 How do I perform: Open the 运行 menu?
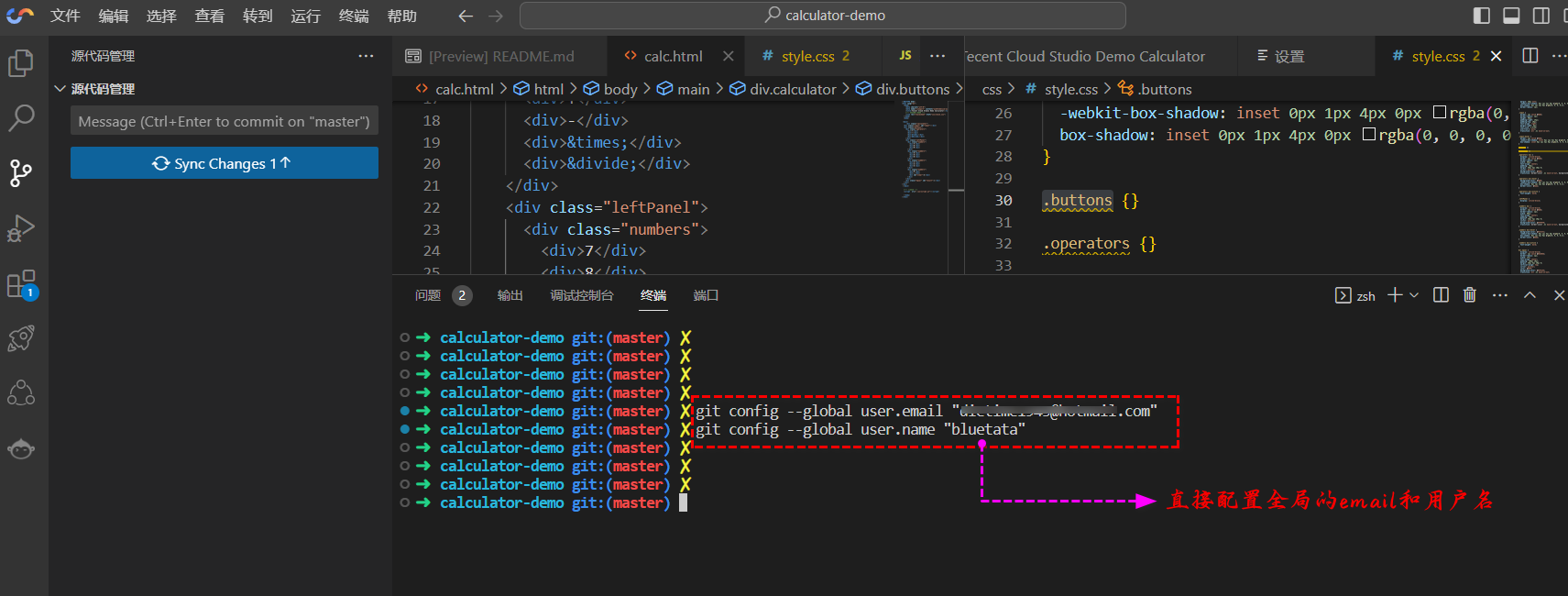pyautogui.click(x=306, y=16)
